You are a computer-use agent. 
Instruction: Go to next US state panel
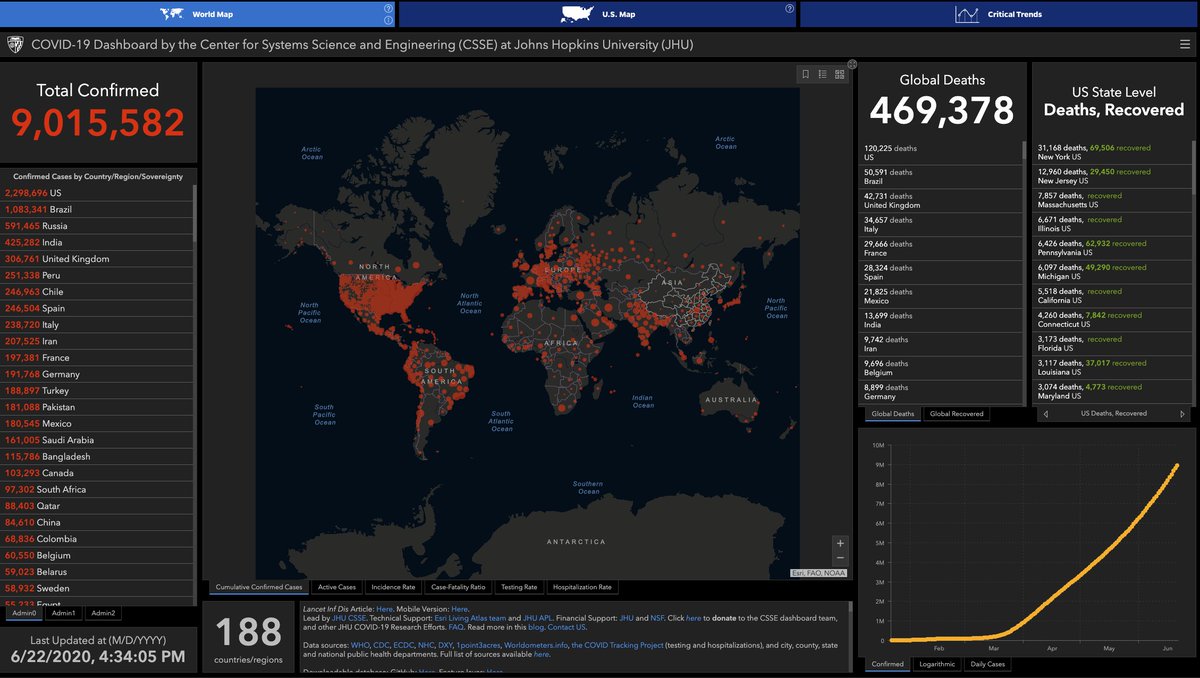pyautogui.click(x=1182, y=413)
